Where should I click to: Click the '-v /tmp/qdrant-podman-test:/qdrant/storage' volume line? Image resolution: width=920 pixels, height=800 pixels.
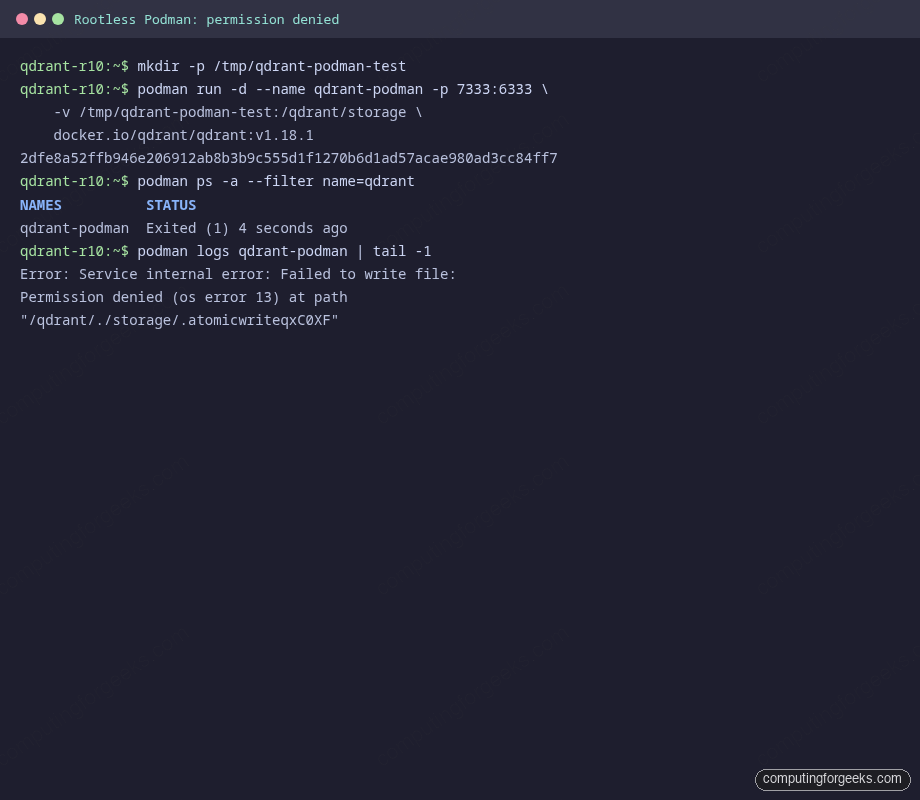238,112
